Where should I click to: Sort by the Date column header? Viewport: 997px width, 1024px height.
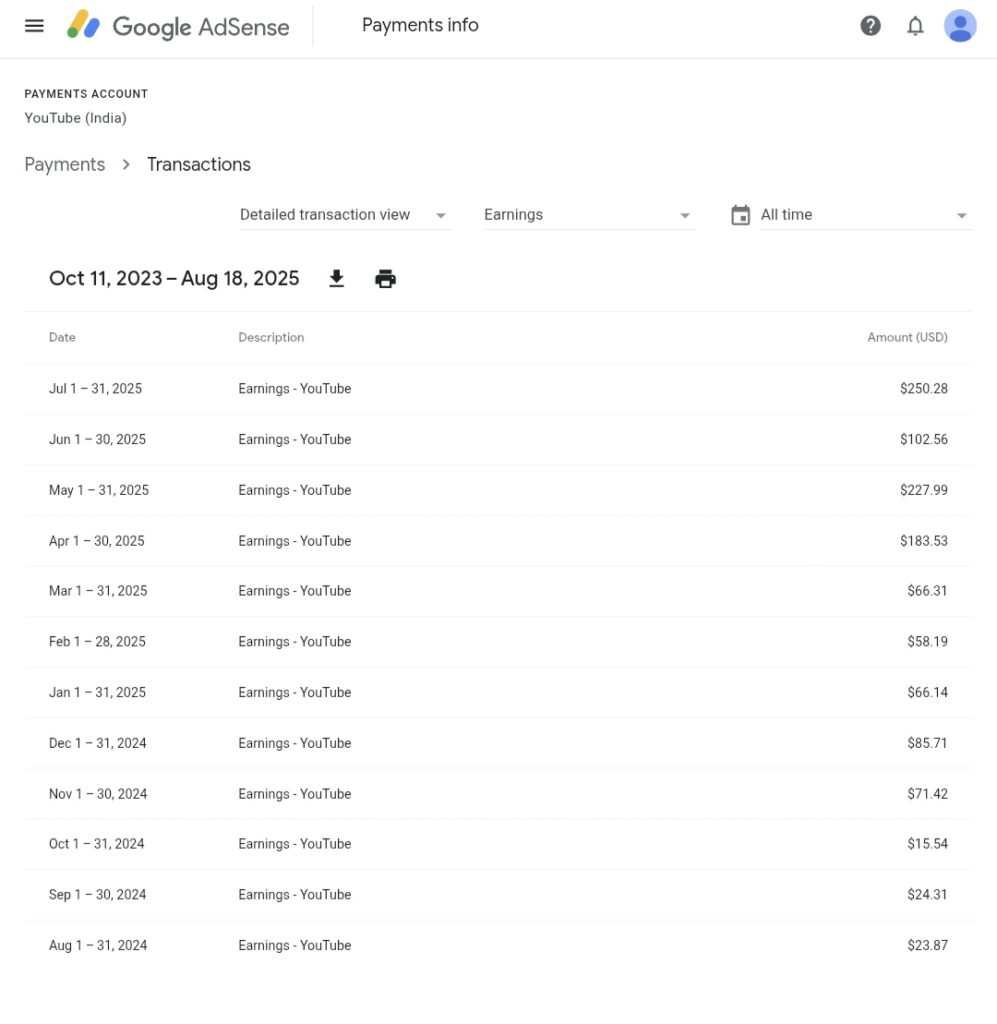click(x=62, y=338)
